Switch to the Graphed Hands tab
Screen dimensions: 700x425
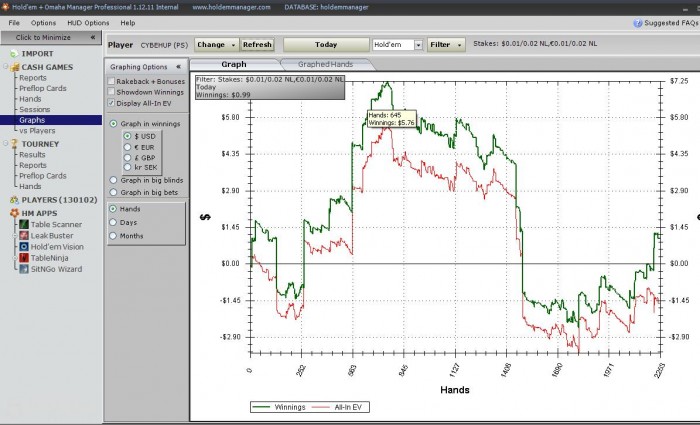coord(325,64)
